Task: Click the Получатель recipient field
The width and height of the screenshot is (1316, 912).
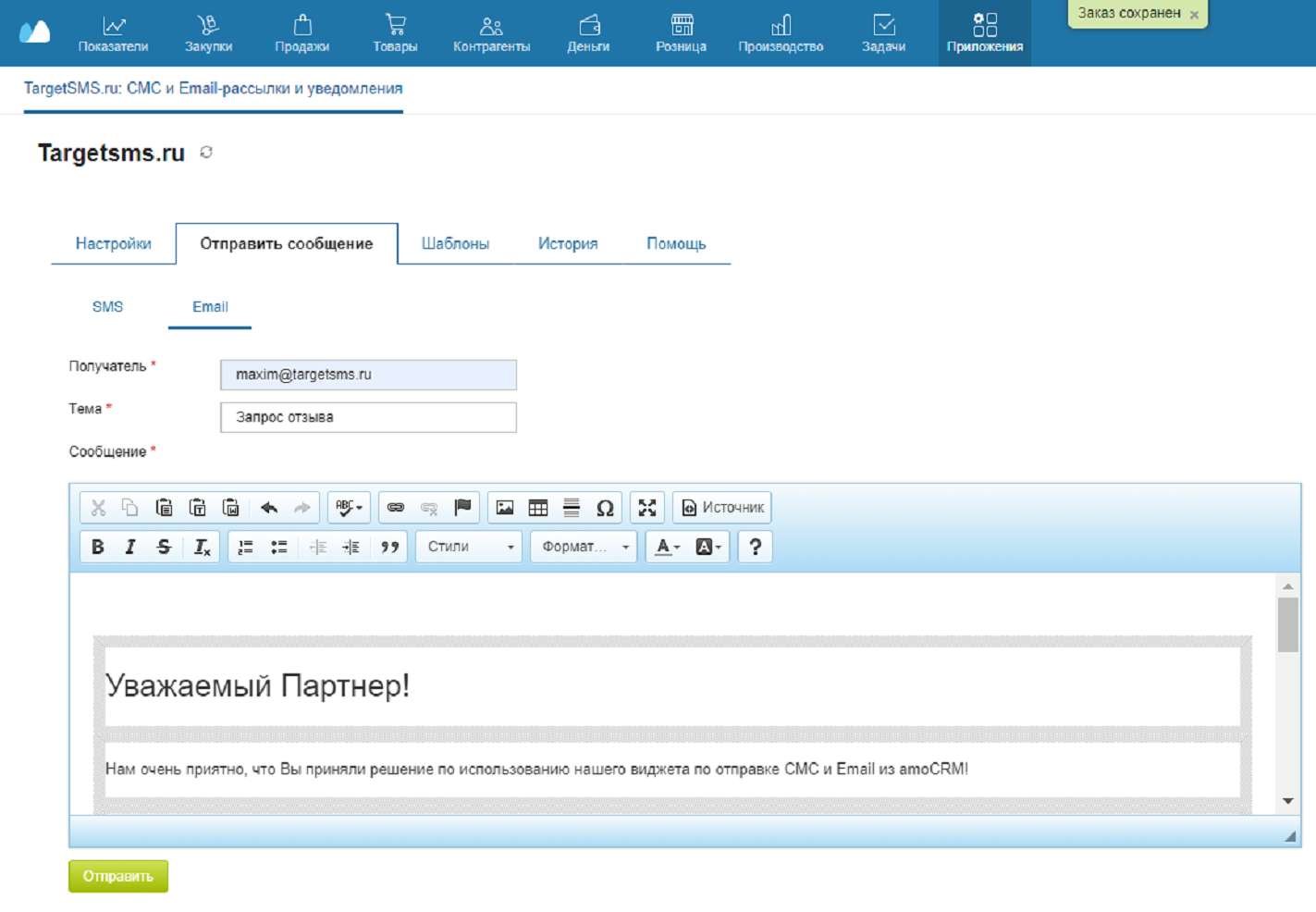Action: 368,375
